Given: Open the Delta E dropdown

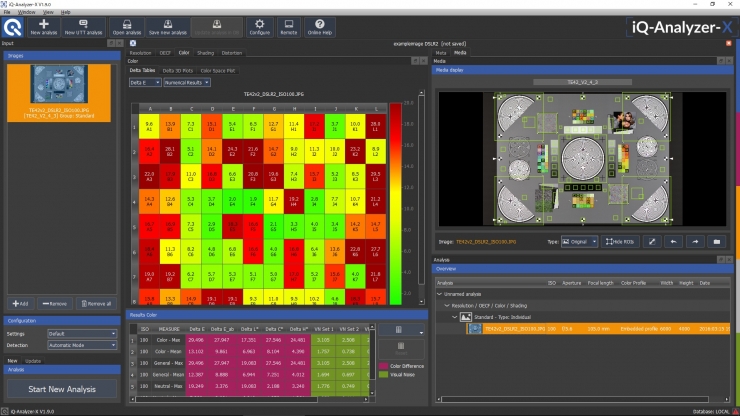Looking at the screenshot, I should (x=145, y=83).
